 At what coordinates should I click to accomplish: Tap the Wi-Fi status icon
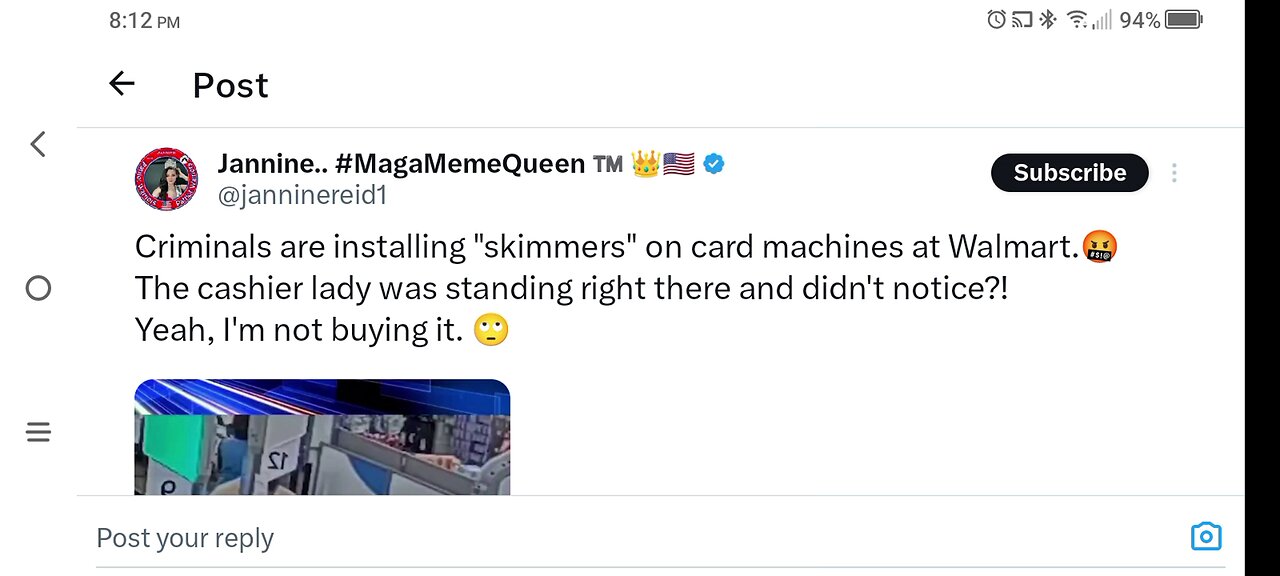click(1076, 20)
